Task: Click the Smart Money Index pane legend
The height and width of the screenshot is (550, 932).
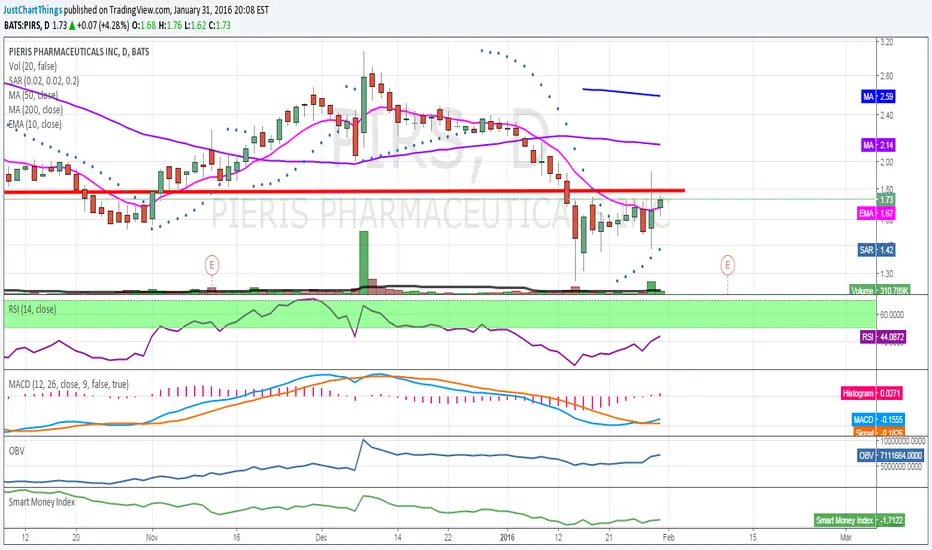Action: coord(42,502)
